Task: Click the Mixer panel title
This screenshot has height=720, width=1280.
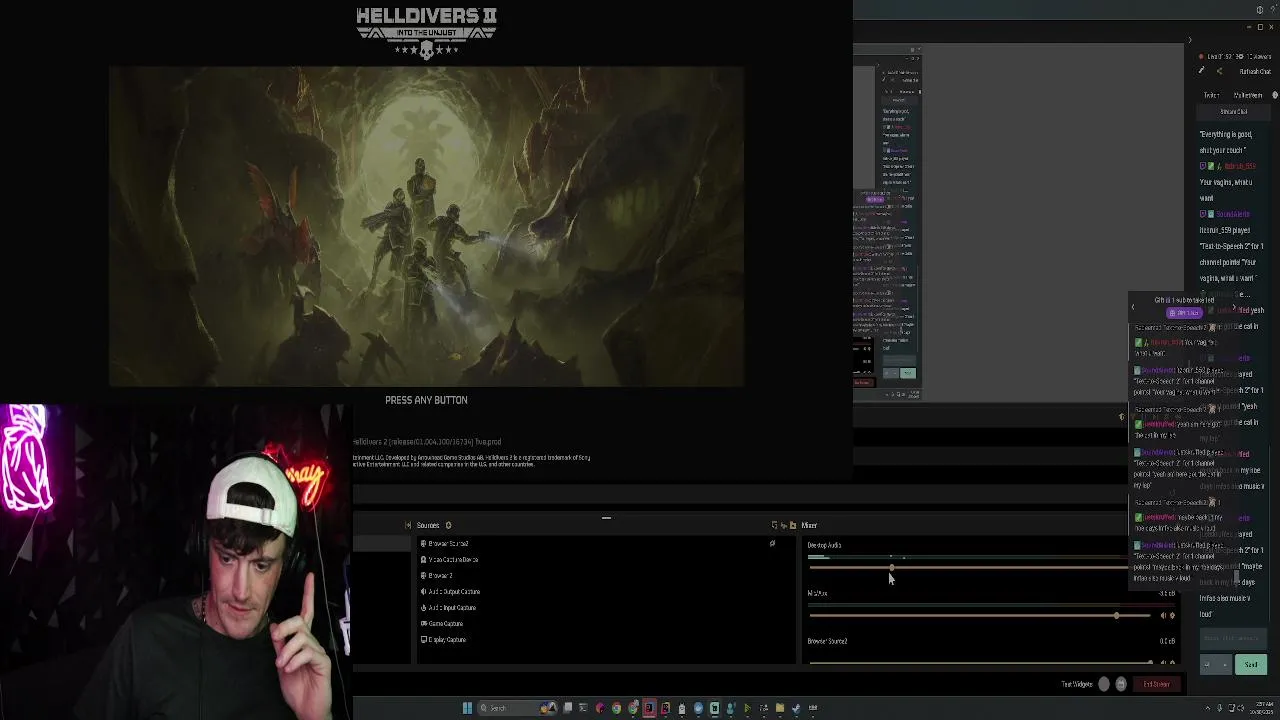Action: click(x=809, y=525)
